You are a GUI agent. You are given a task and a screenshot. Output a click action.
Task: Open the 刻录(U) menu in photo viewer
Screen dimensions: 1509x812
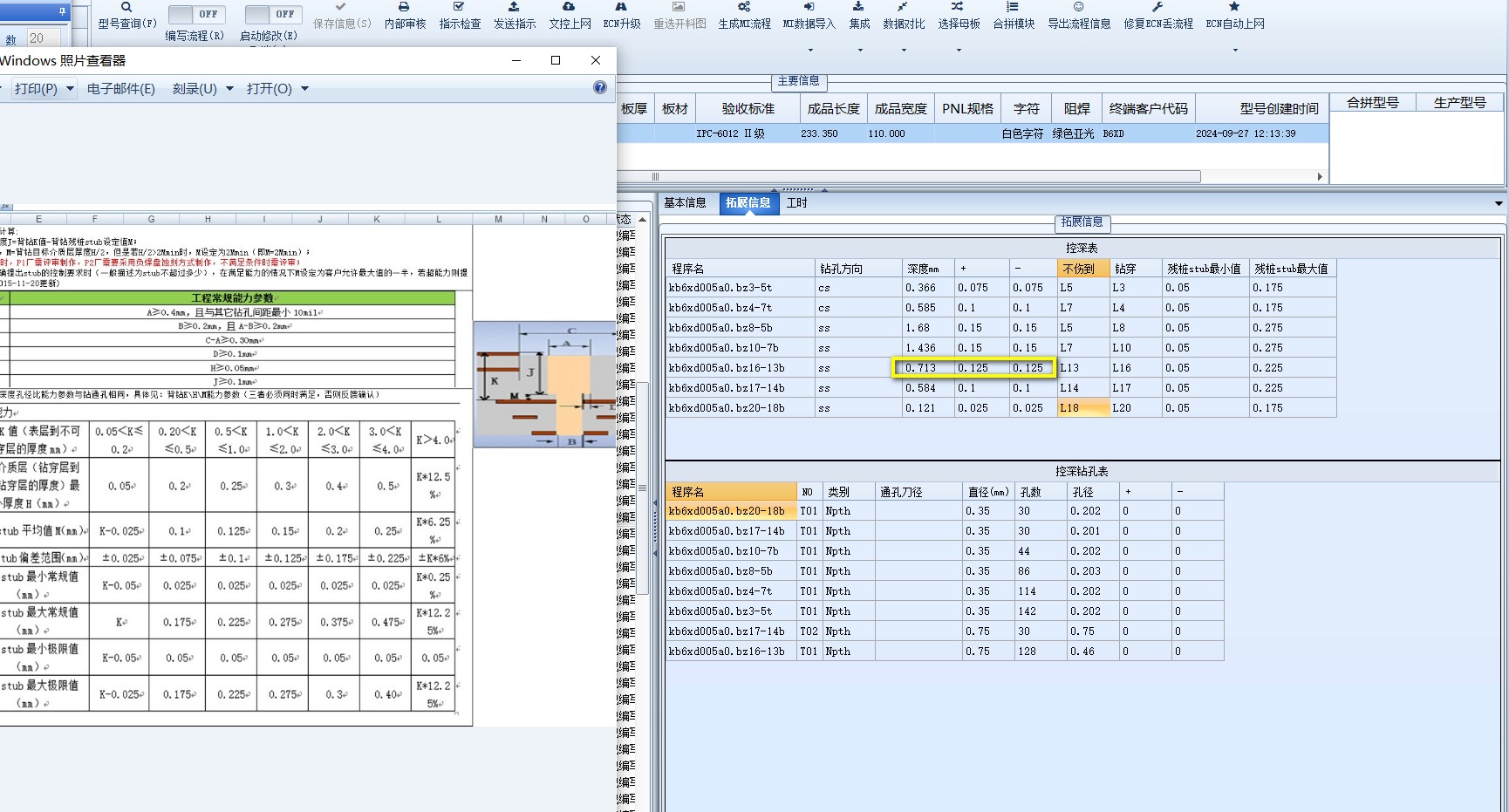(x=202, y=89)
